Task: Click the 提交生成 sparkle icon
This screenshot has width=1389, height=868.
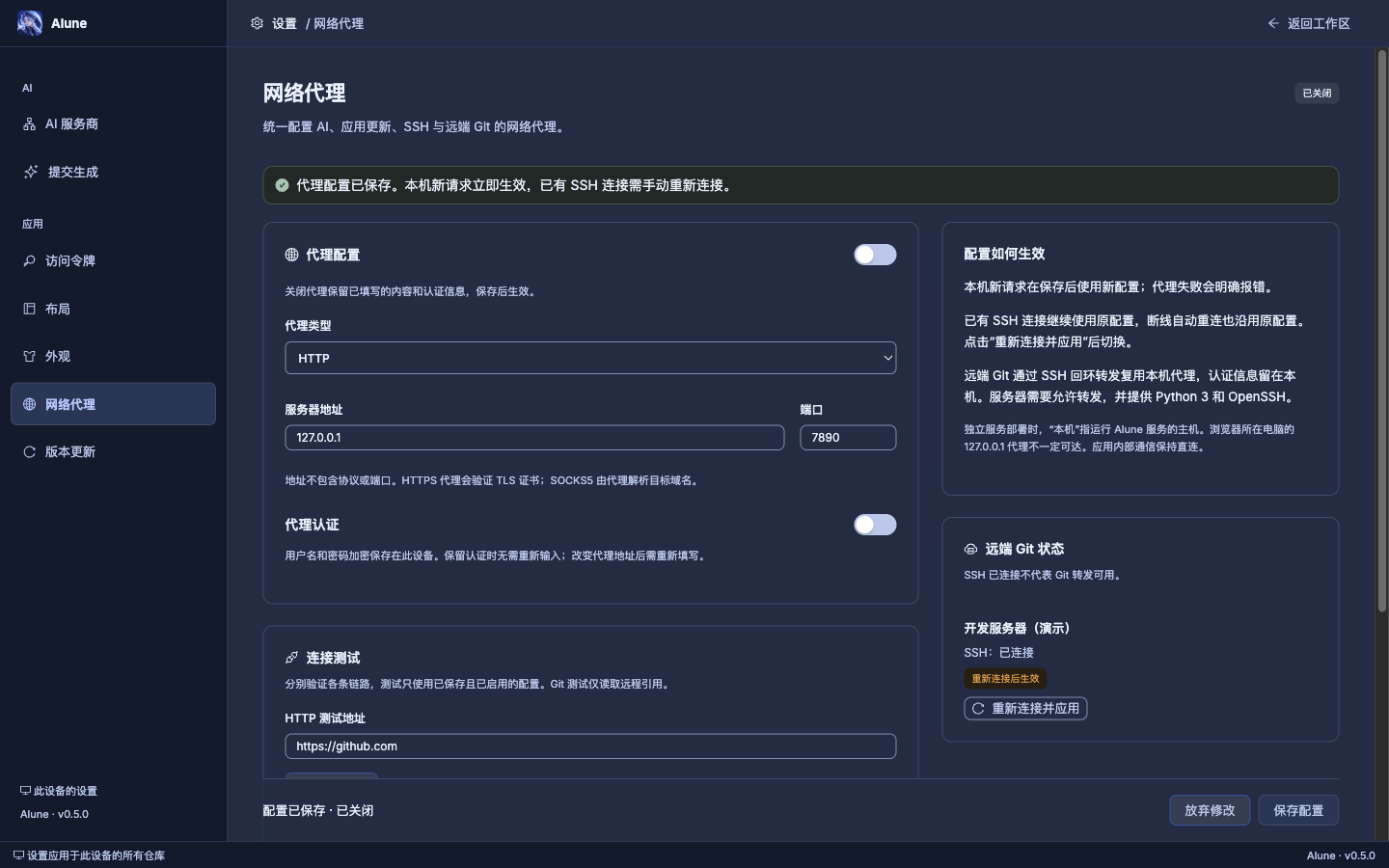Action: 31,172
